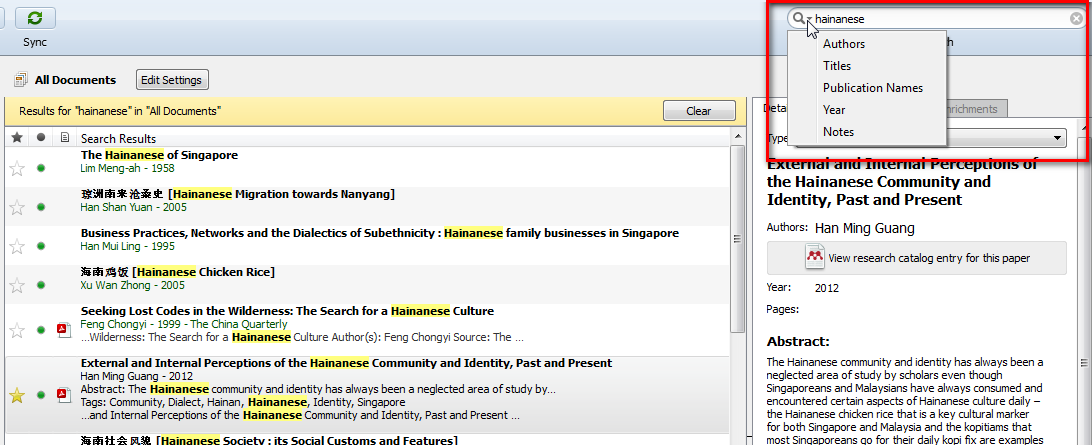The image size is (1092, 445).
Task: Click 'View research catalog entry for this paper'
Action: (x=916, y=258)
